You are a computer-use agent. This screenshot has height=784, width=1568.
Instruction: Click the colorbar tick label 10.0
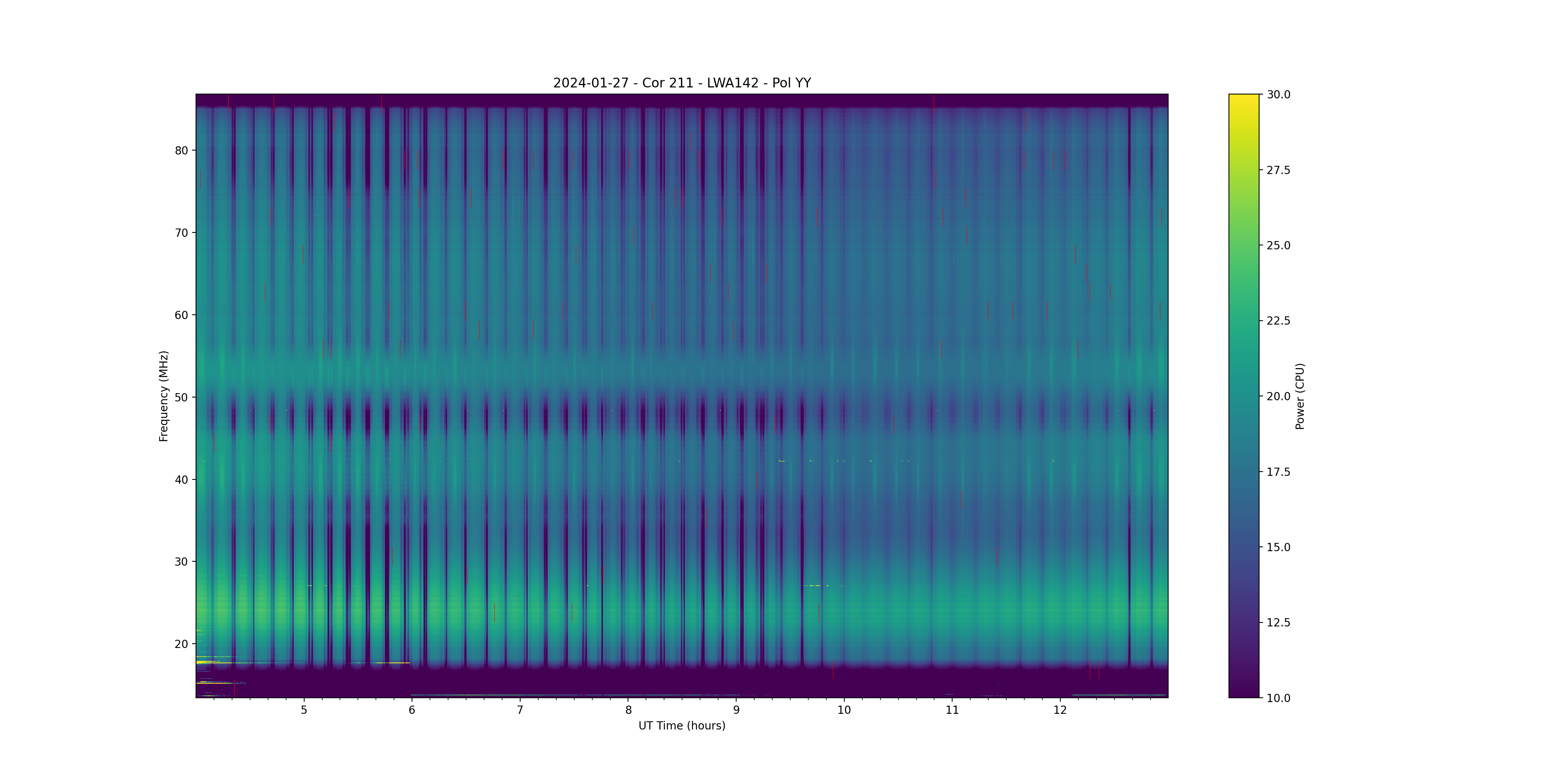click(x=1278, y=698)
